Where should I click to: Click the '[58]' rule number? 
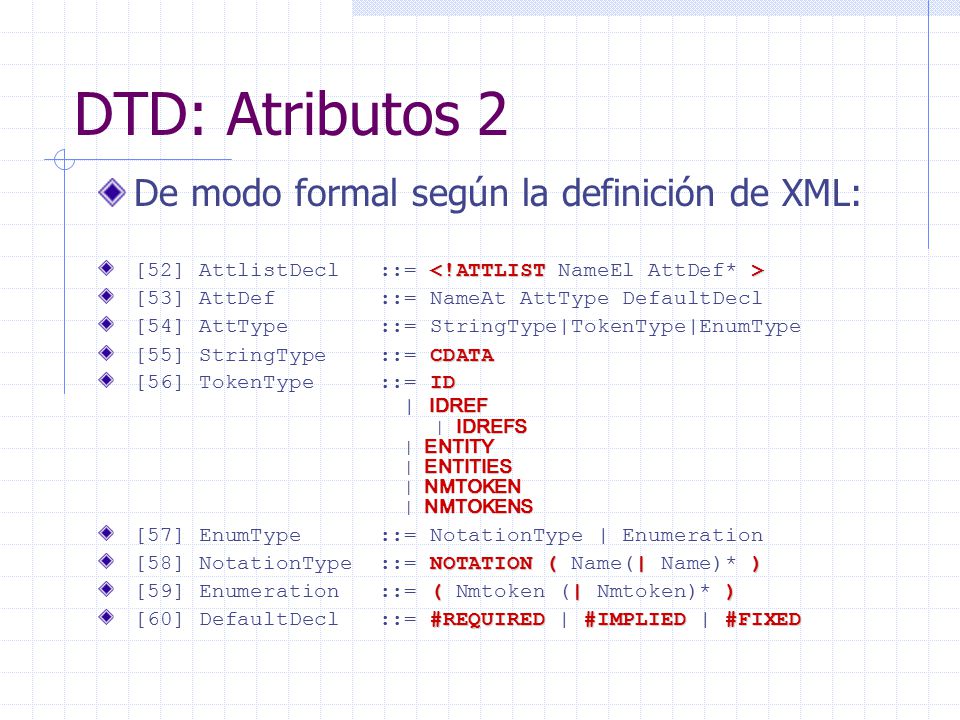pos(160,563)
